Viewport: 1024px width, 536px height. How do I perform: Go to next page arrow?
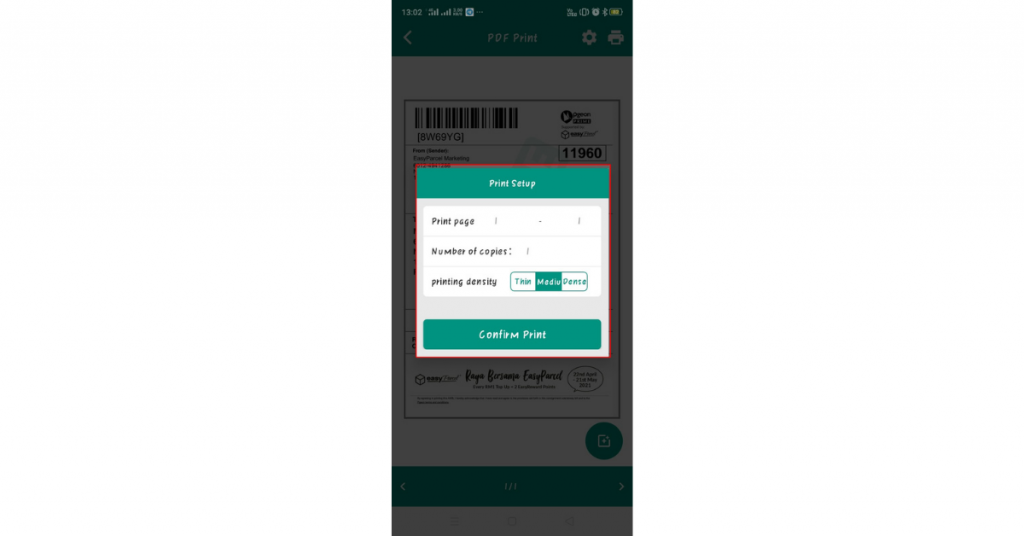point(621,486)
